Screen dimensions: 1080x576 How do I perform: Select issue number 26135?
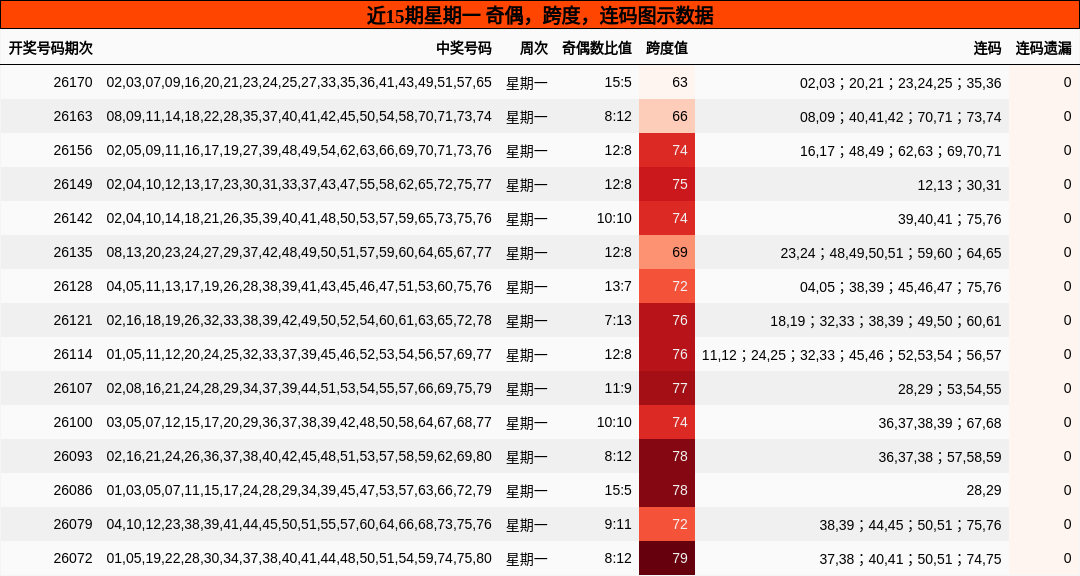[73, 252]
